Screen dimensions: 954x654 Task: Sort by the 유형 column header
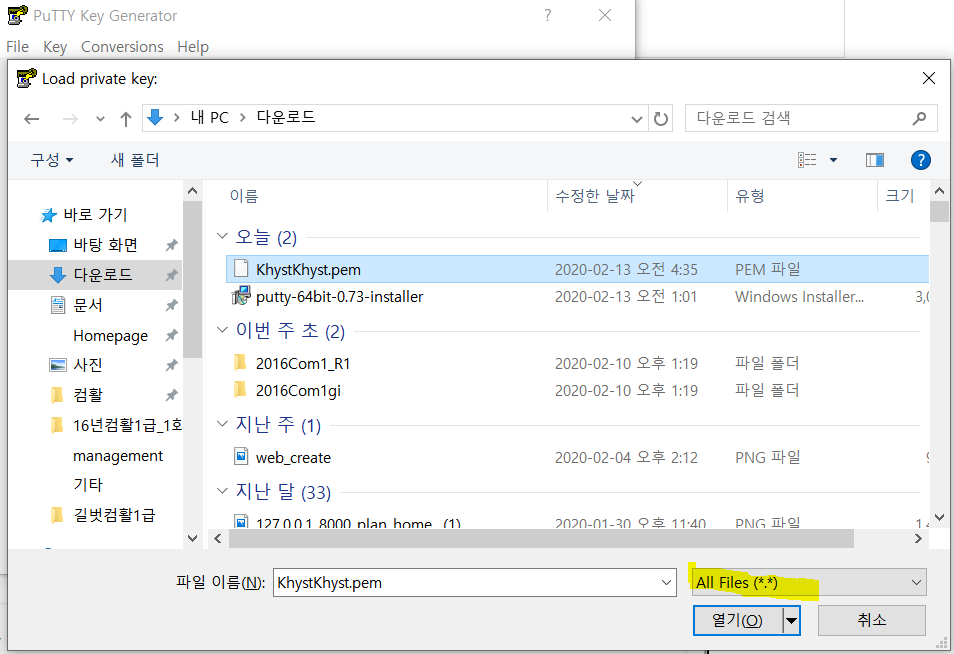coord(750,195)
